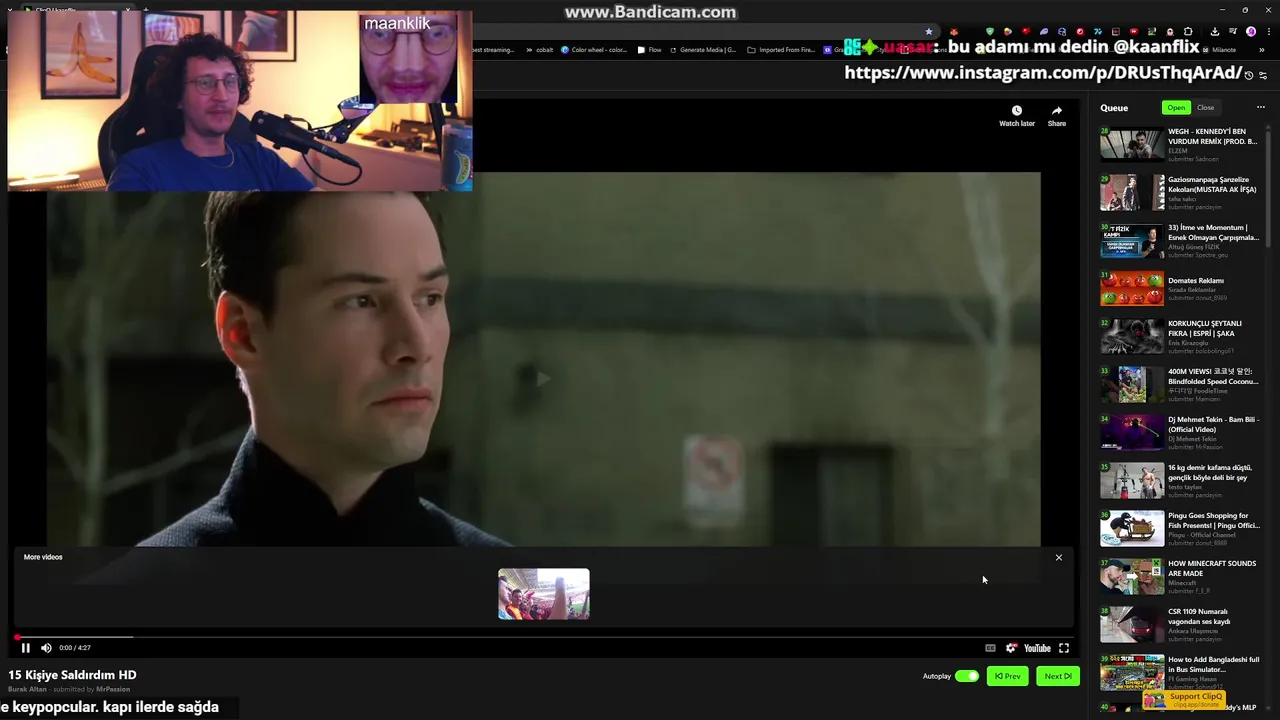
Task: Click the Watch later clock icon
Action: (x=1017, y=111)
